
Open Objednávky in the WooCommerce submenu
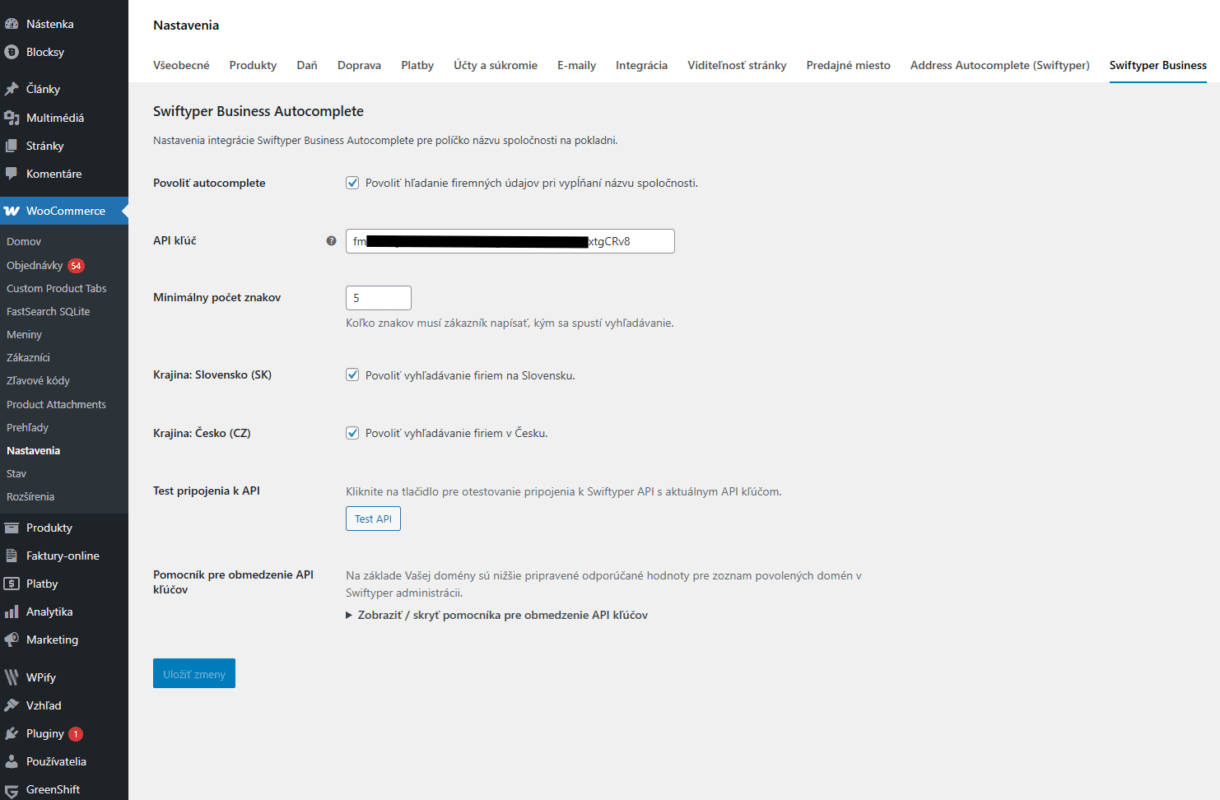tap(34, 266)
